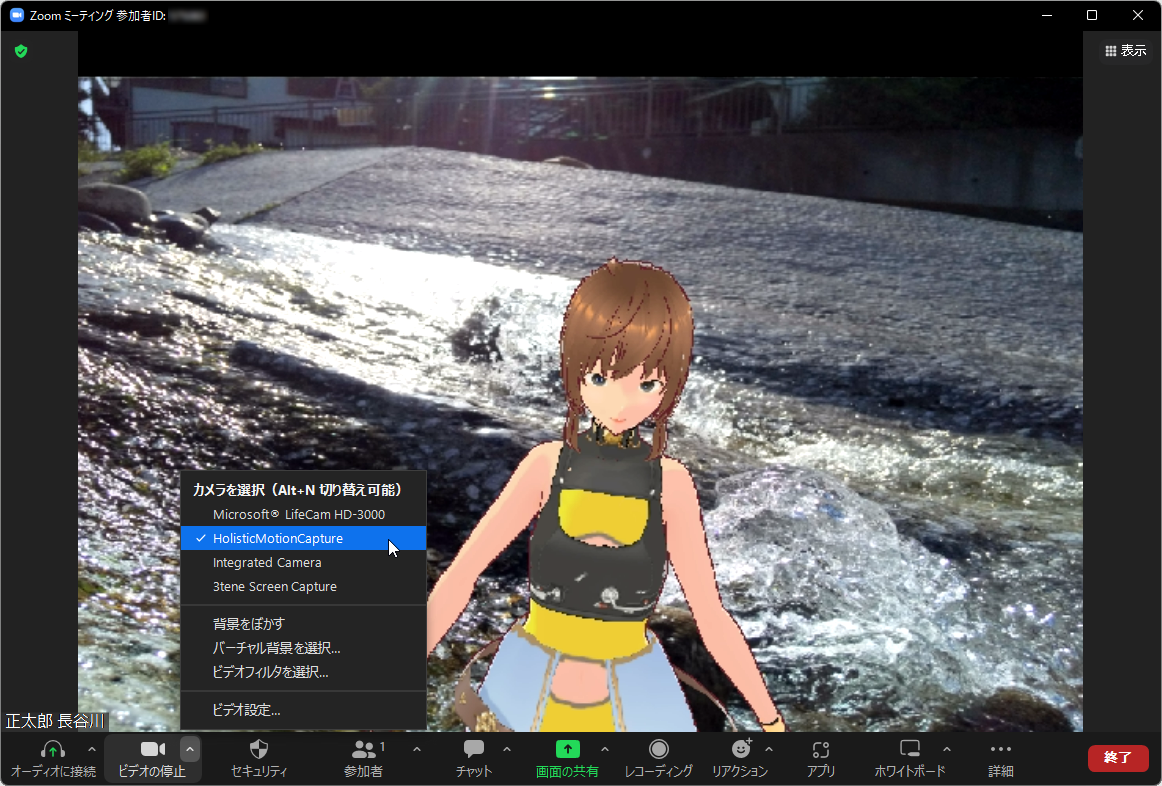Select the Integrated Camera option

[x=266, y=562]
